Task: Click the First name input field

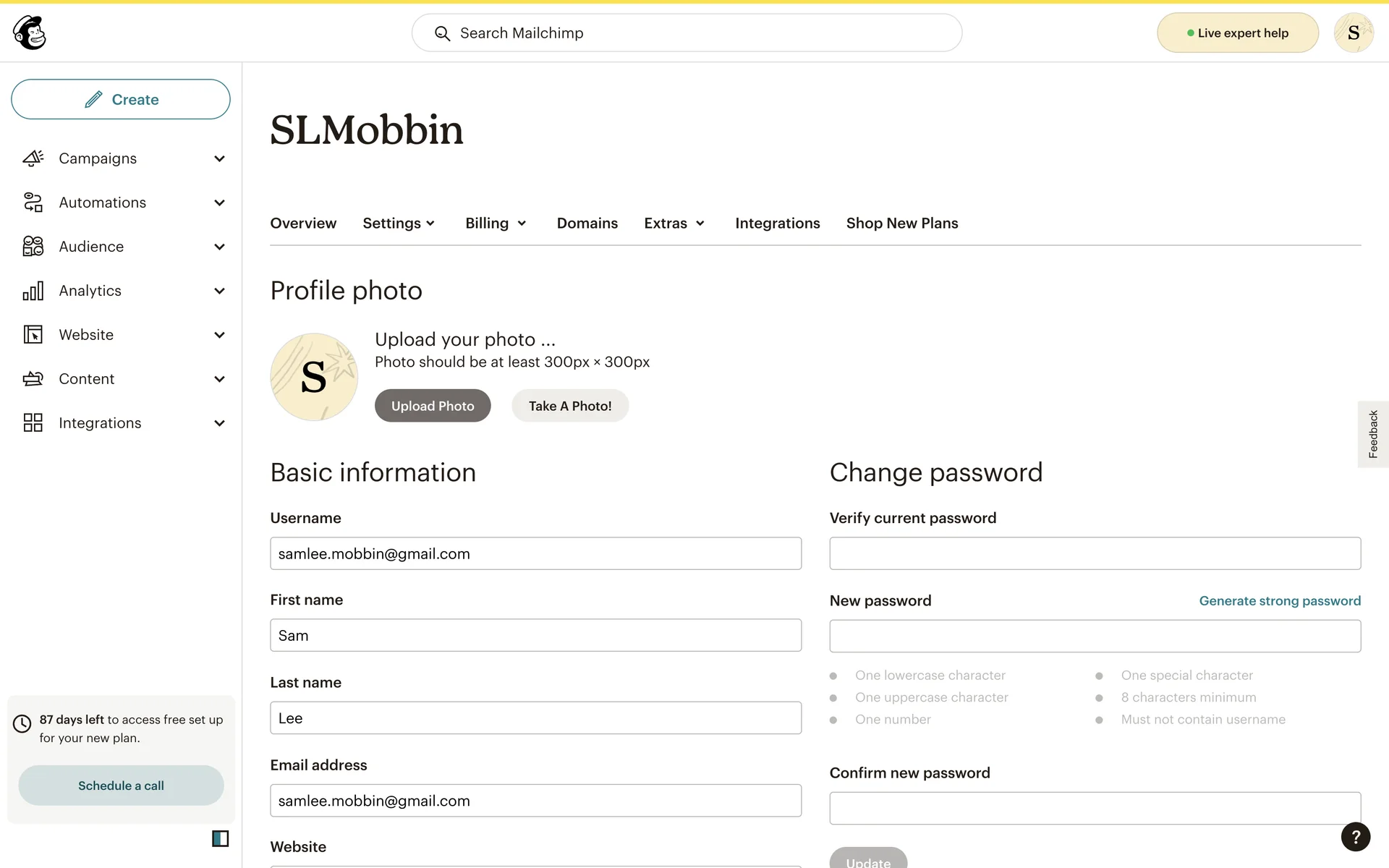Action: (x=535, y=635)
